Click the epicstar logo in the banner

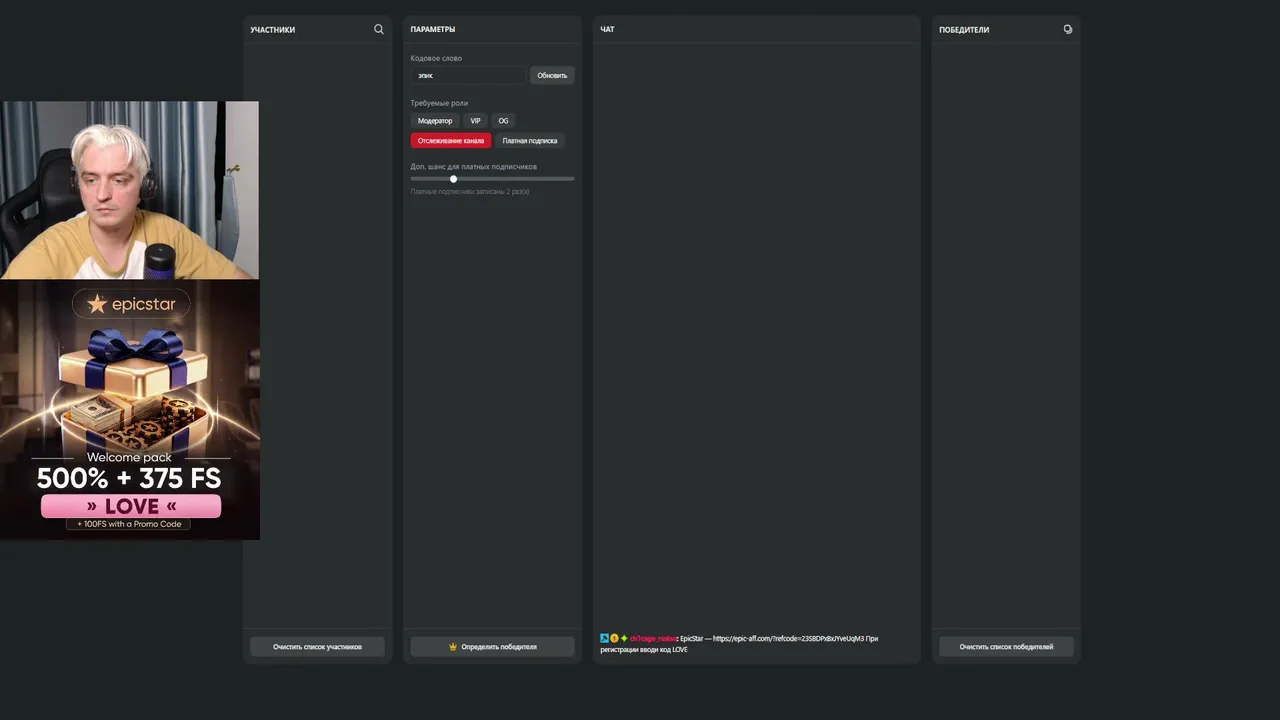click(x=131, y=303)
